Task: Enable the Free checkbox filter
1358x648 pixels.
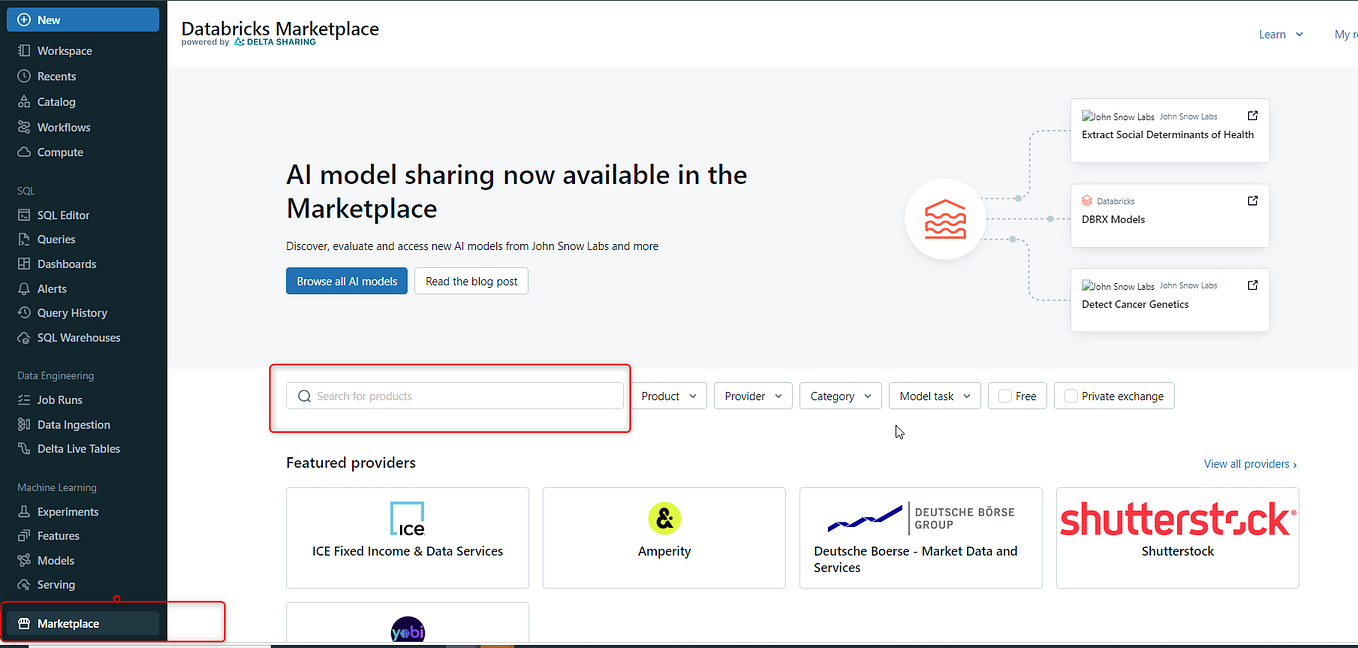Action: [1005, 396]
